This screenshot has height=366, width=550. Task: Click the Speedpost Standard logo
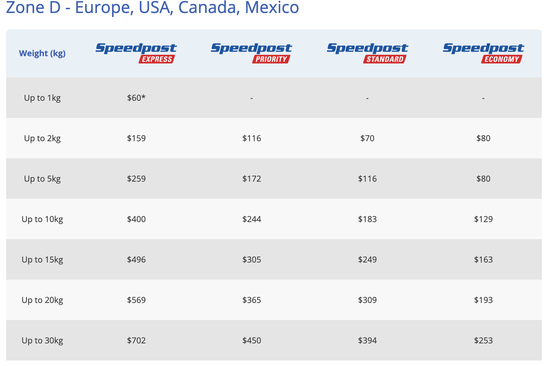(x=367, y=53)
